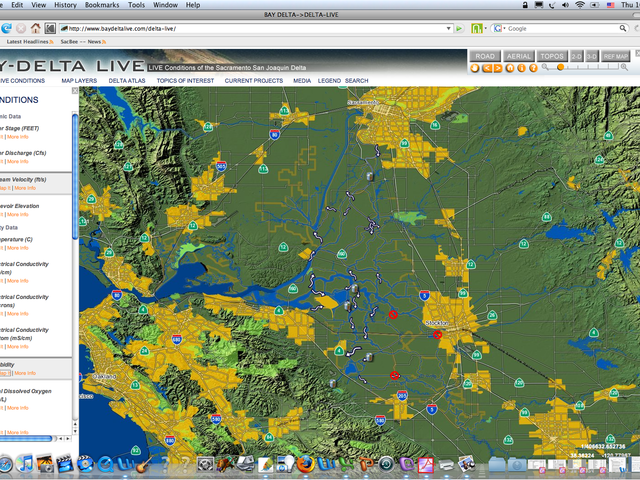Open the DELTA ATLAS menu
This screenshot has height=480, width=640.
(127, 81)
